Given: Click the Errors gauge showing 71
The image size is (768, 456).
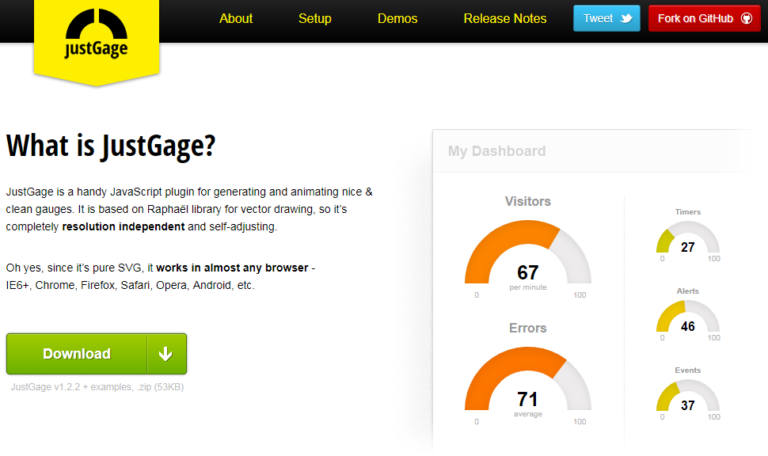Looking at the screenshot, I should point(528,386).
